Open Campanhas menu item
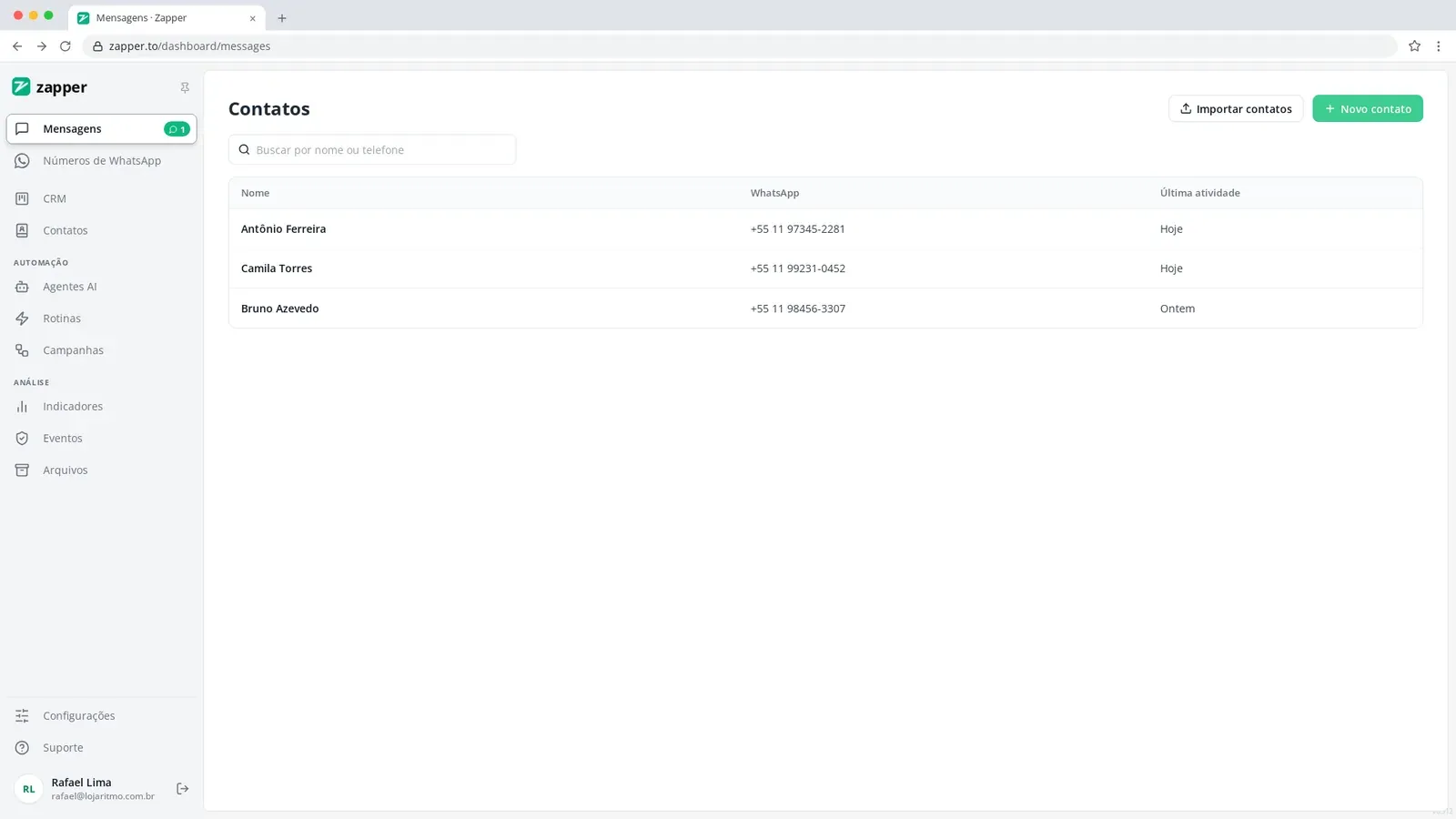 101,350
